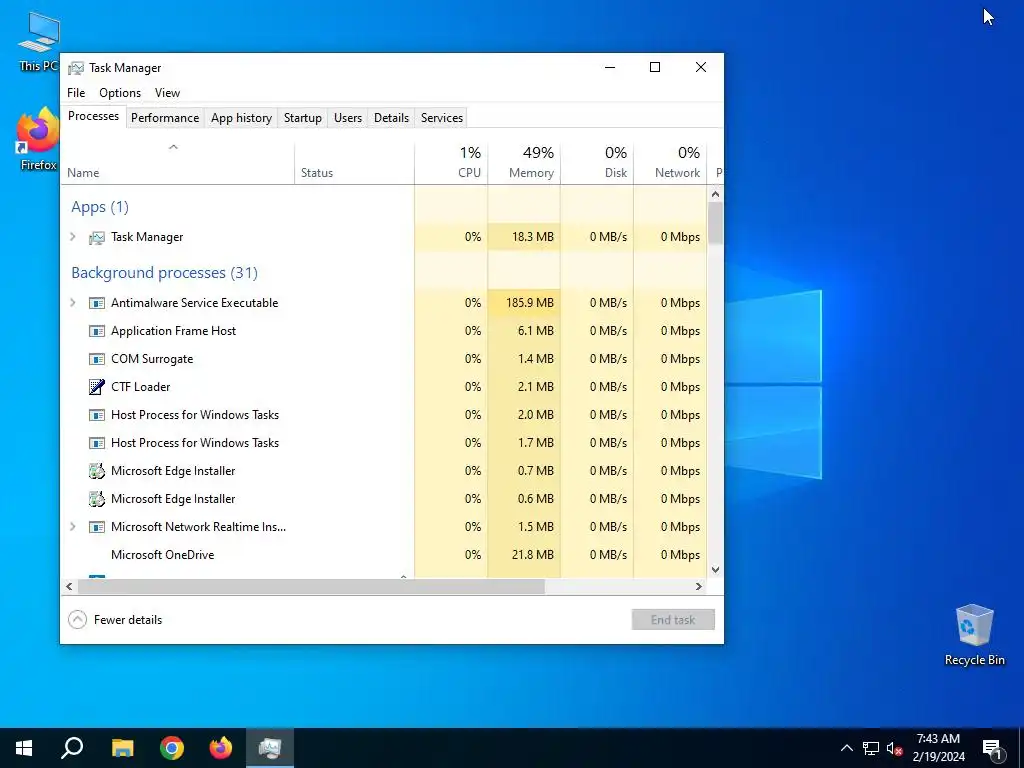The height and width of the screenshot is (768, 1024).
Task: Sort processes by CPU column
Action: 451,162
